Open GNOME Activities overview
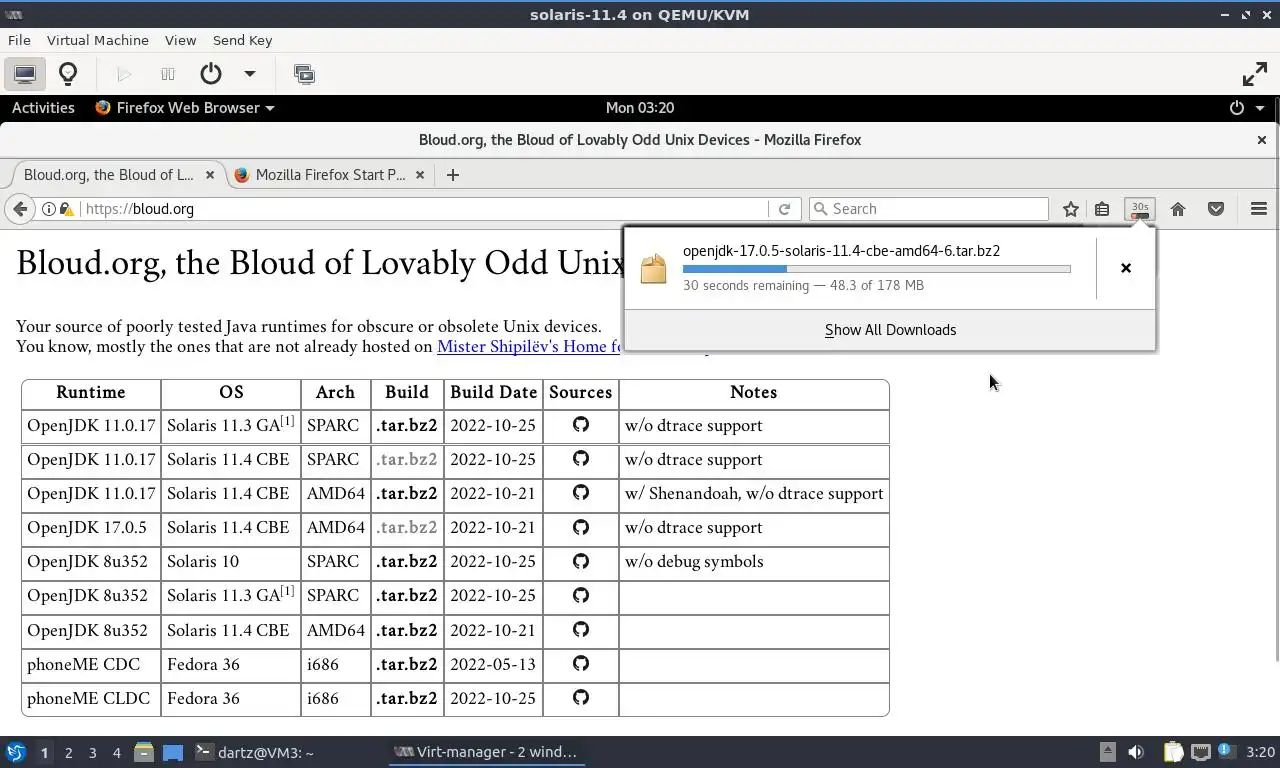The width and height of the screenshot is (1280, 768). click(43, 107)
